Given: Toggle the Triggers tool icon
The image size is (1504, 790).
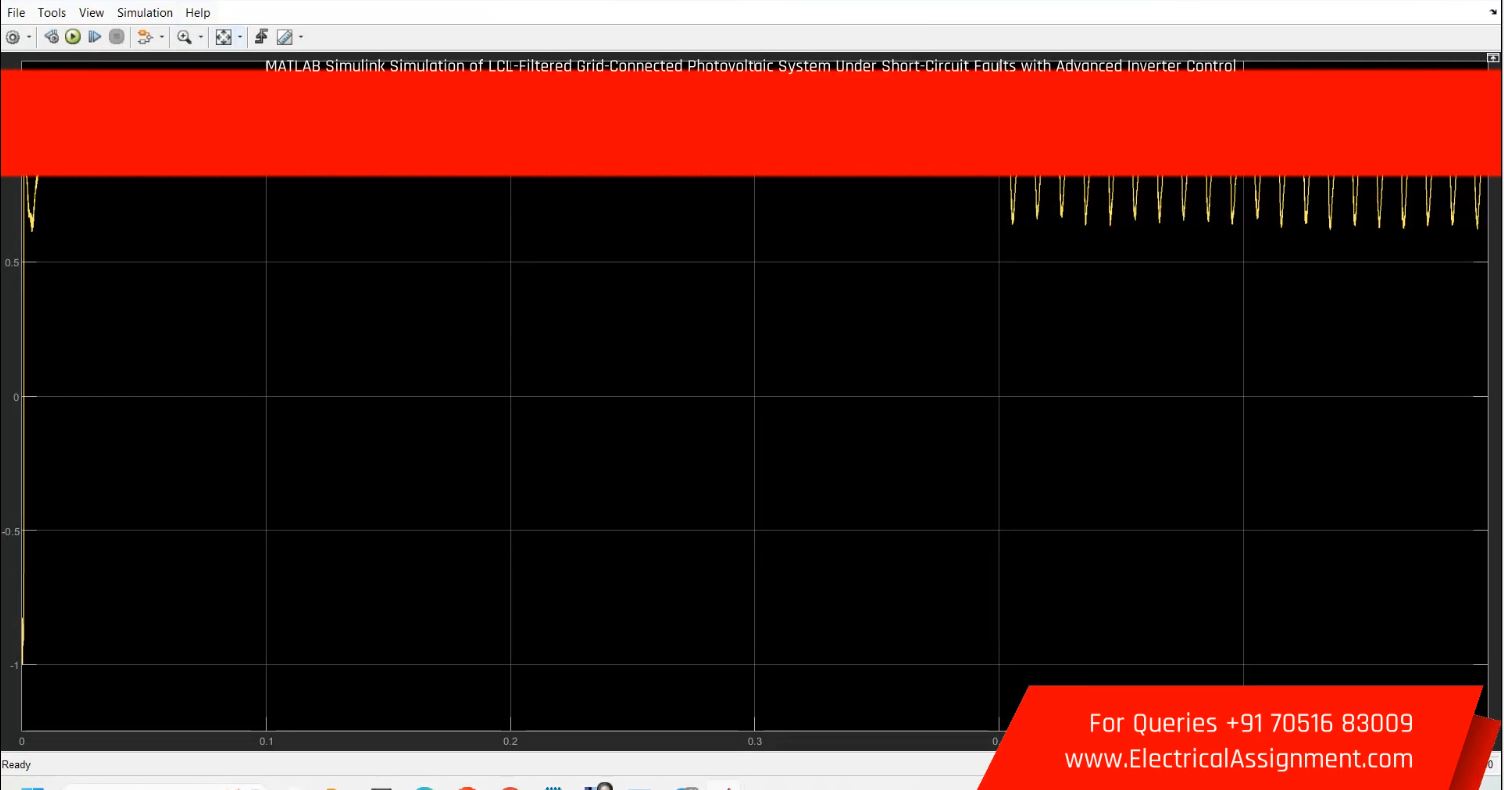Looking at the screenshot, I should 261,37.
